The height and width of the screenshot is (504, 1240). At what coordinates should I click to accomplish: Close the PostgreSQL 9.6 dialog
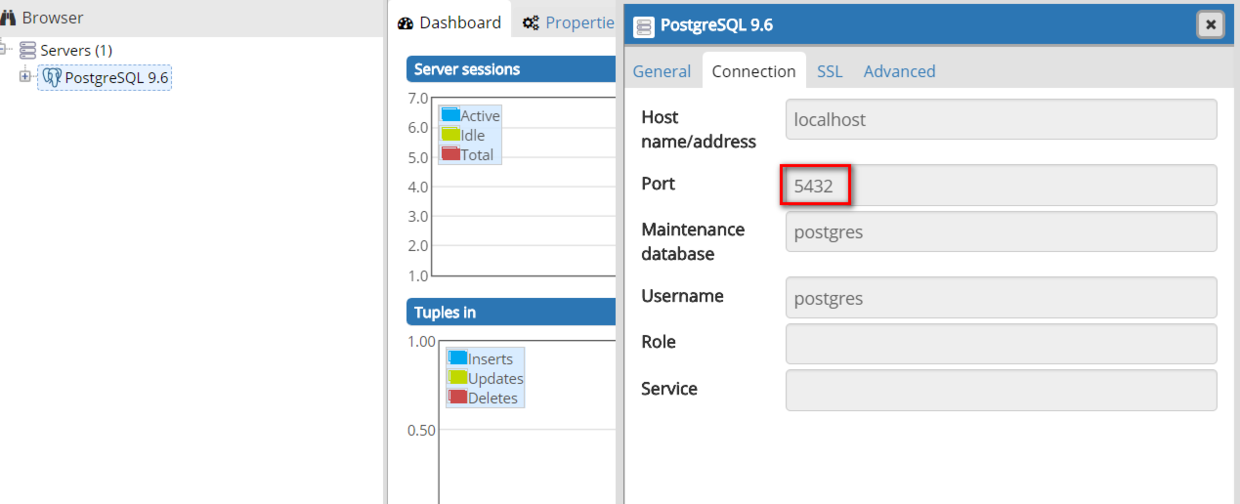(x=1210, y=25)
